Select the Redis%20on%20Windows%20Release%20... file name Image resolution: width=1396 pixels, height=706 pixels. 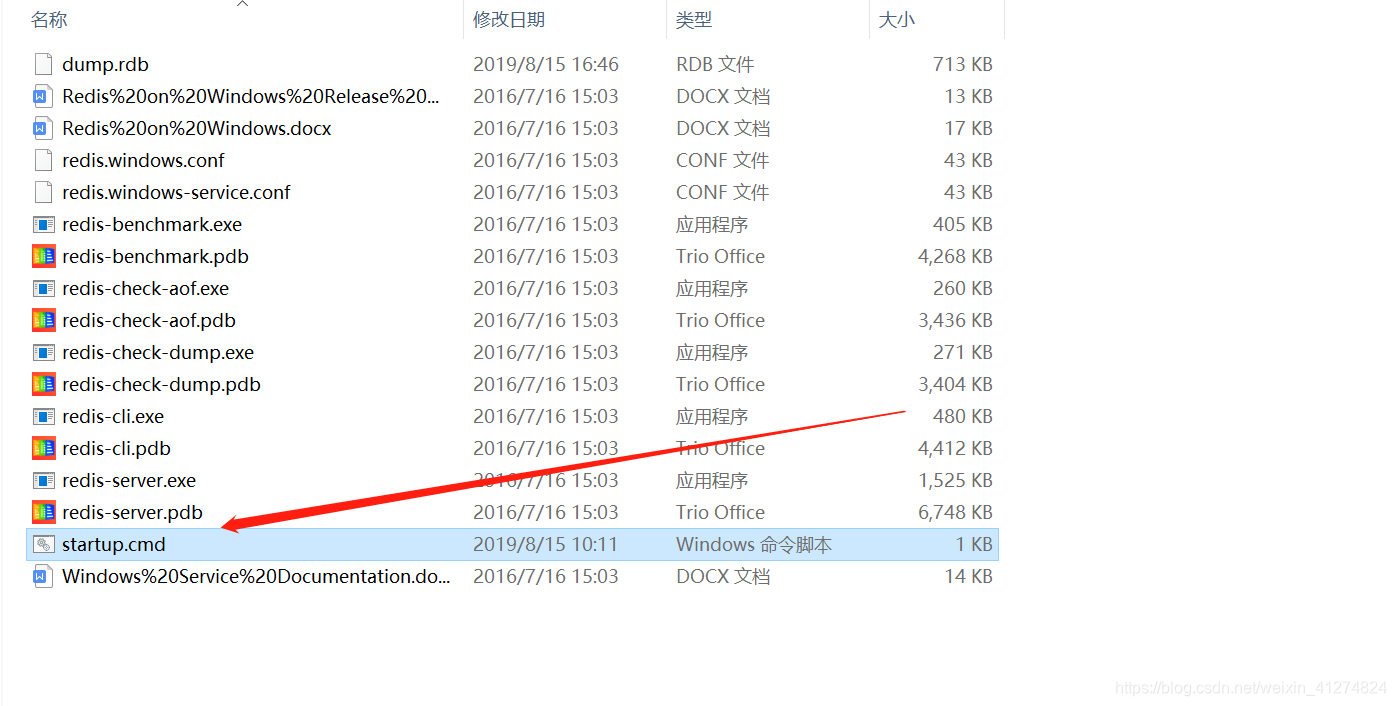(251, 97)
